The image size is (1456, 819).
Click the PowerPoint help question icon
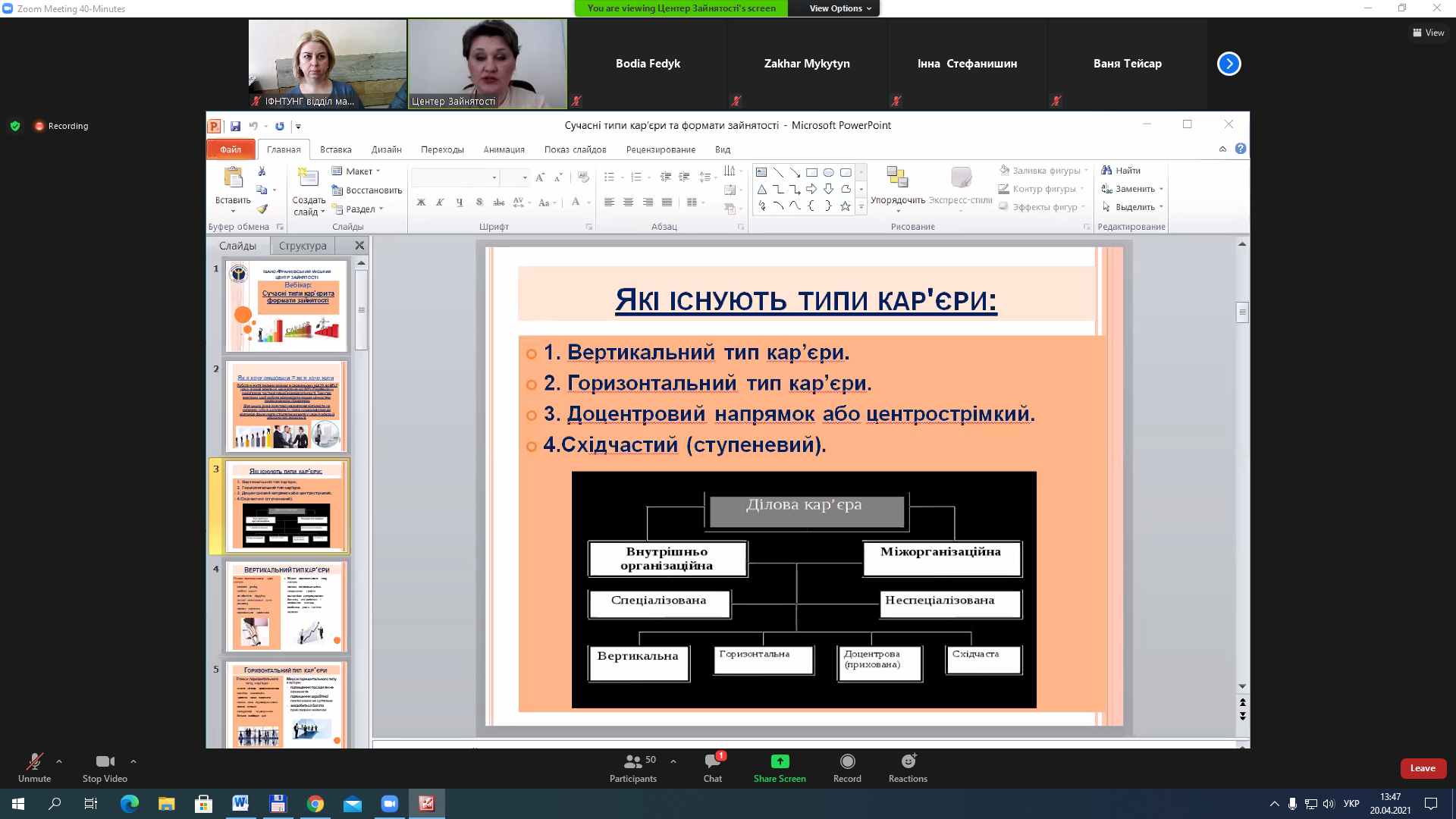point(1241,149)
